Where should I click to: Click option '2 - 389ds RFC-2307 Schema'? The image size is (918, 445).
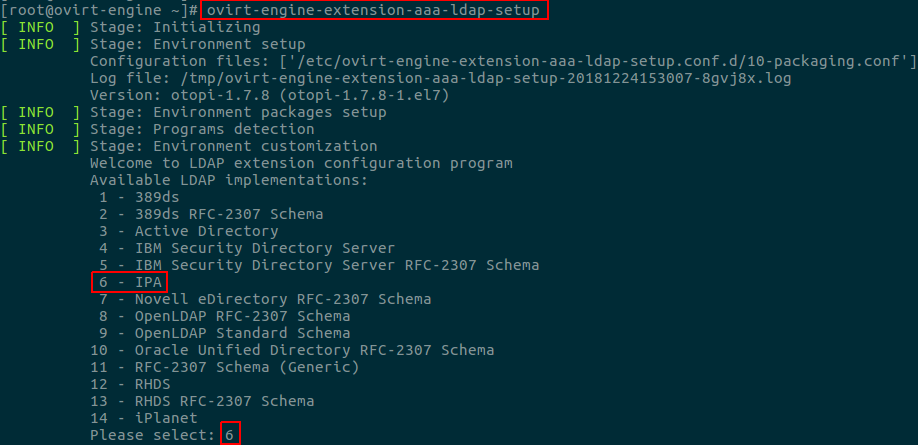pos(211,214)
